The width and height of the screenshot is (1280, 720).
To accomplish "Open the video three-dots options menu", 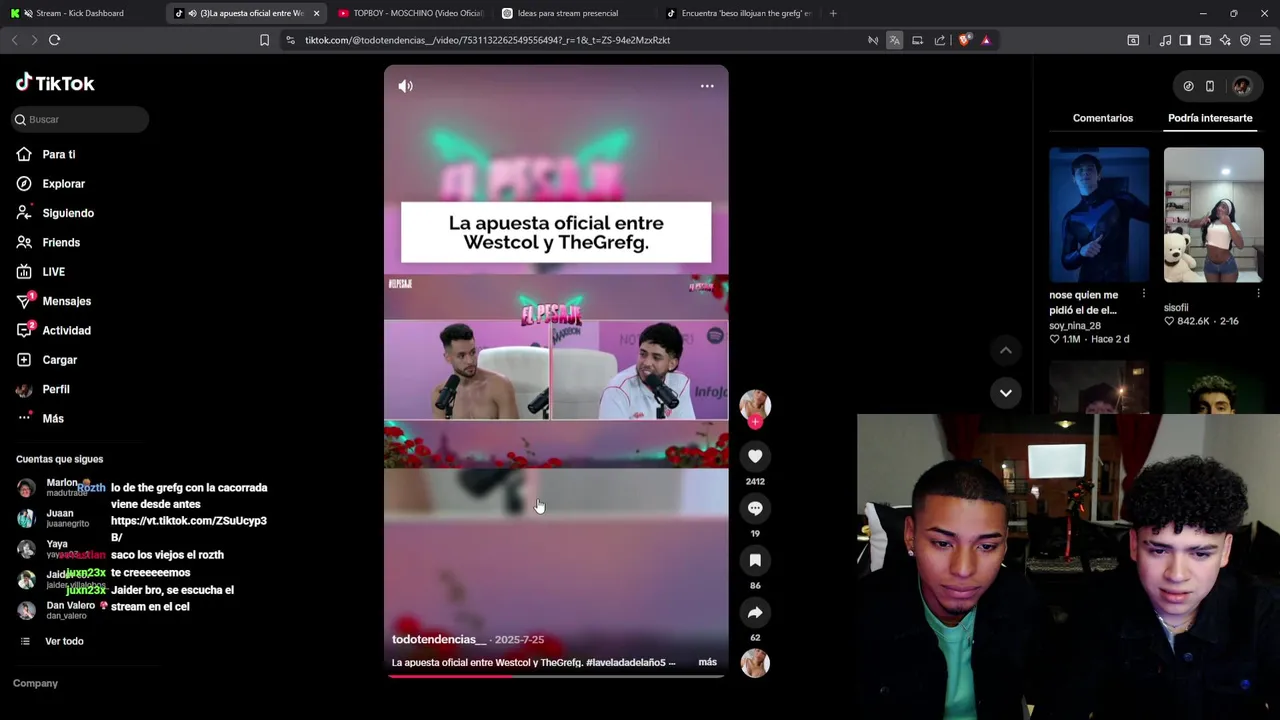I will tap(707, 86).
